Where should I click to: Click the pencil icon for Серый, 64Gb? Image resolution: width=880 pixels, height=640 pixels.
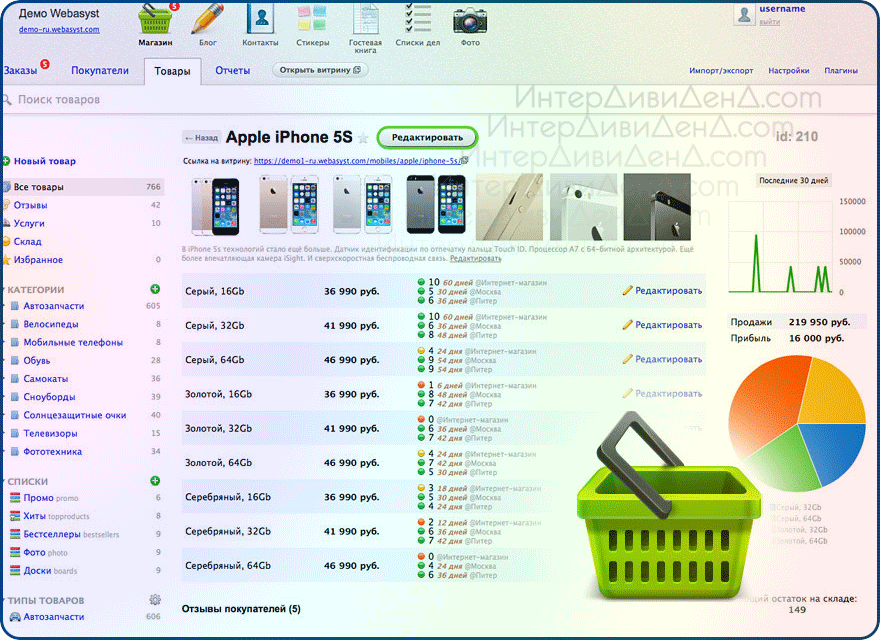[627, 359]
